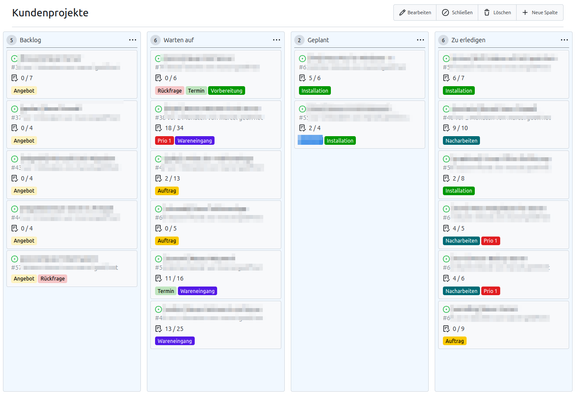Click the checklist icon beside 0 / 9
576x399 pixels.
click(x=446, y=328)
